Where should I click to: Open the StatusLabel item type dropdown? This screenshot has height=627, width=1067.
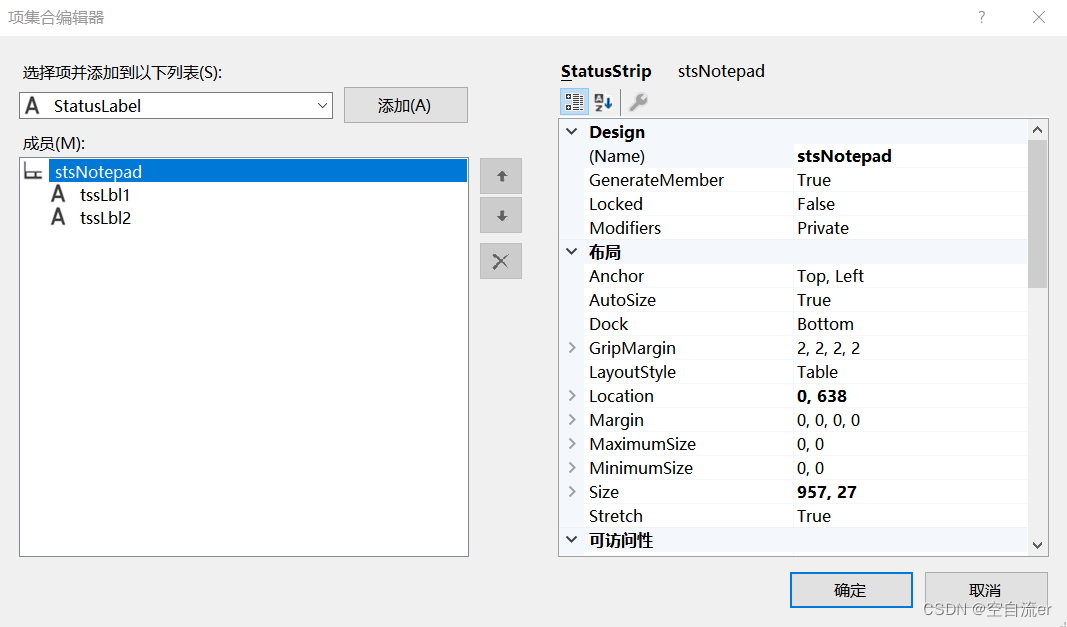(x=322, y=105)
